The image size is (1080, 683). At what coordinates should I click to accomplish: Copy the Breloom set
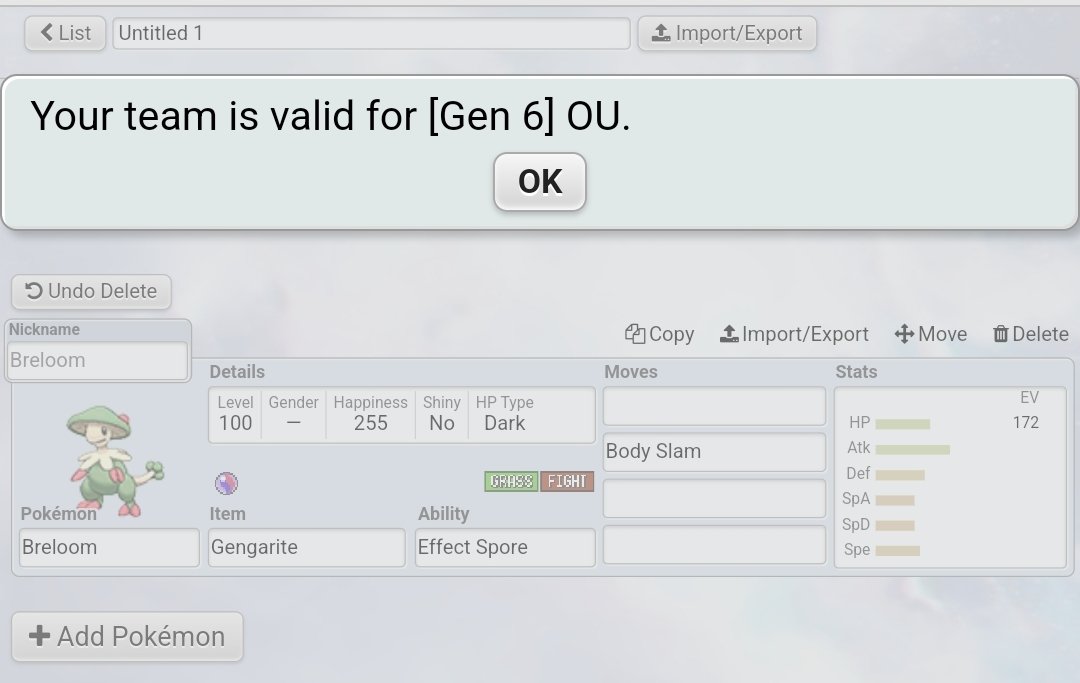(659, 334)
